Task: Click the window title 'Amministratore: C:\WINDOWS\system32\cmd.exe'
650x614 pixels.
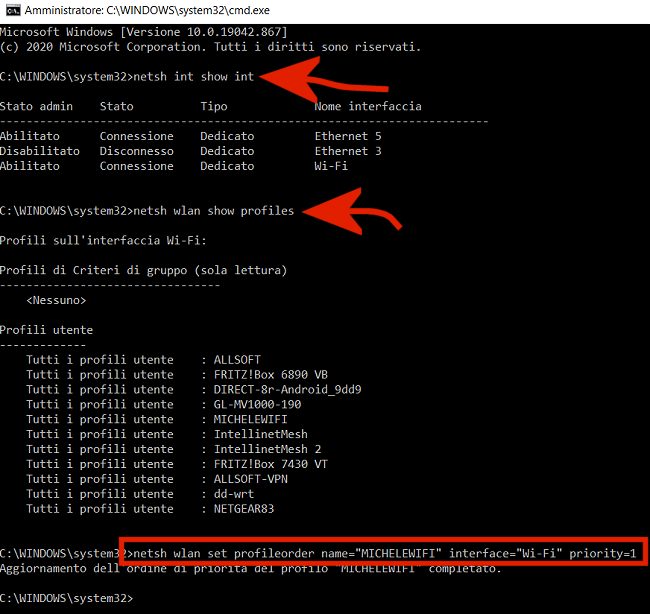Action: 147,10
